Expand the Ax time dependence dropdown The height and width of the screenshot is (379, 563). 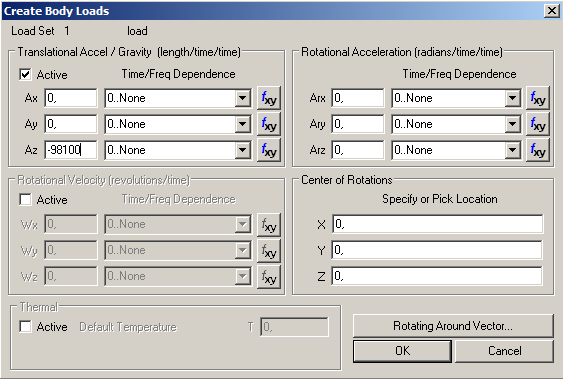coord(243,98)
